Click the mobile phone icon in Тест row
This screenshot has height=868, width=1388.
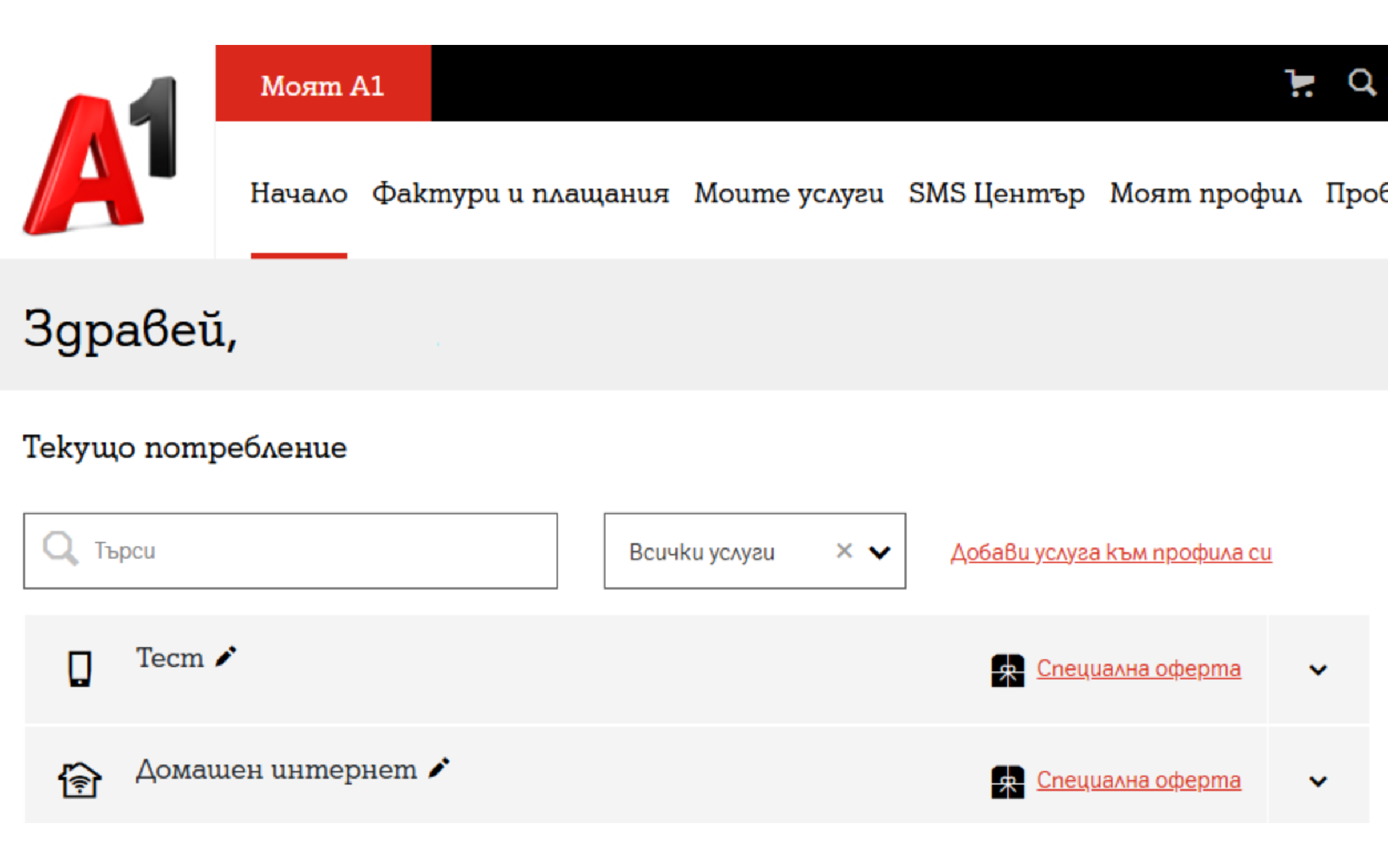coord(80,669)
